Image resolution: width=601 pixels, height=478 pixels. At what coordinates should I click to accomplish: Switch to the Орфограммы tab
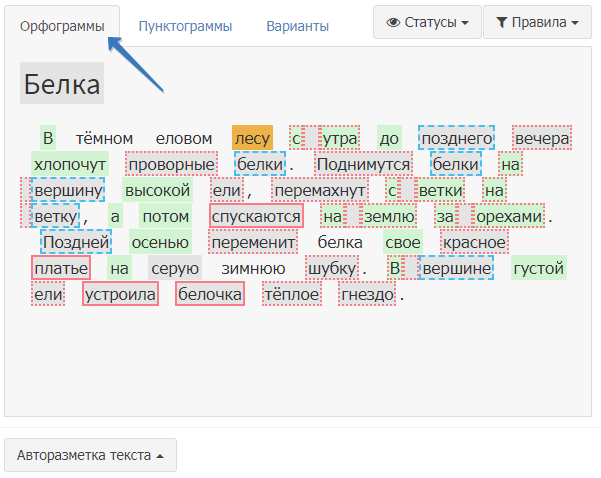(62, 26)
